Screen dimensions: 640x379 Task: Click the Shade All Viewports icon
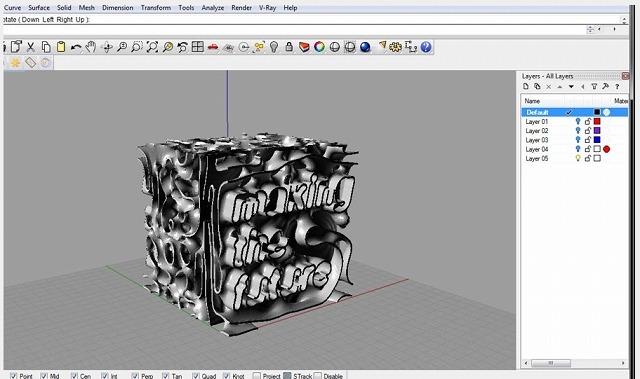350,47
